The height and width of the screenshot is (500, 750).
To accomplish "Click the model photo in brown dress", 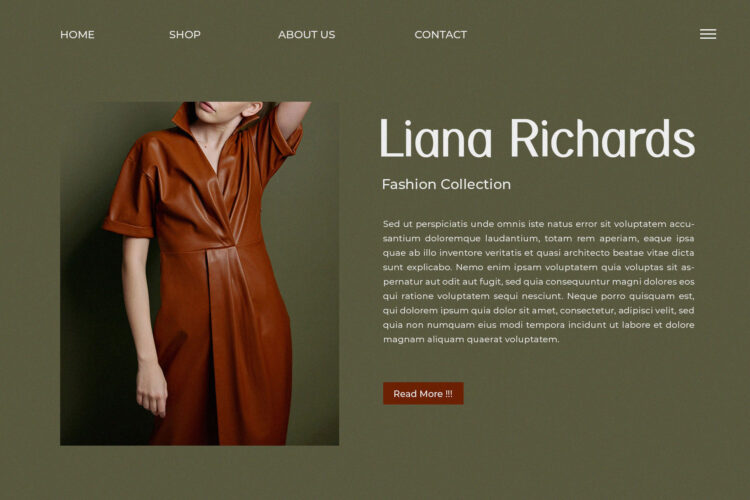I will 199,273.
